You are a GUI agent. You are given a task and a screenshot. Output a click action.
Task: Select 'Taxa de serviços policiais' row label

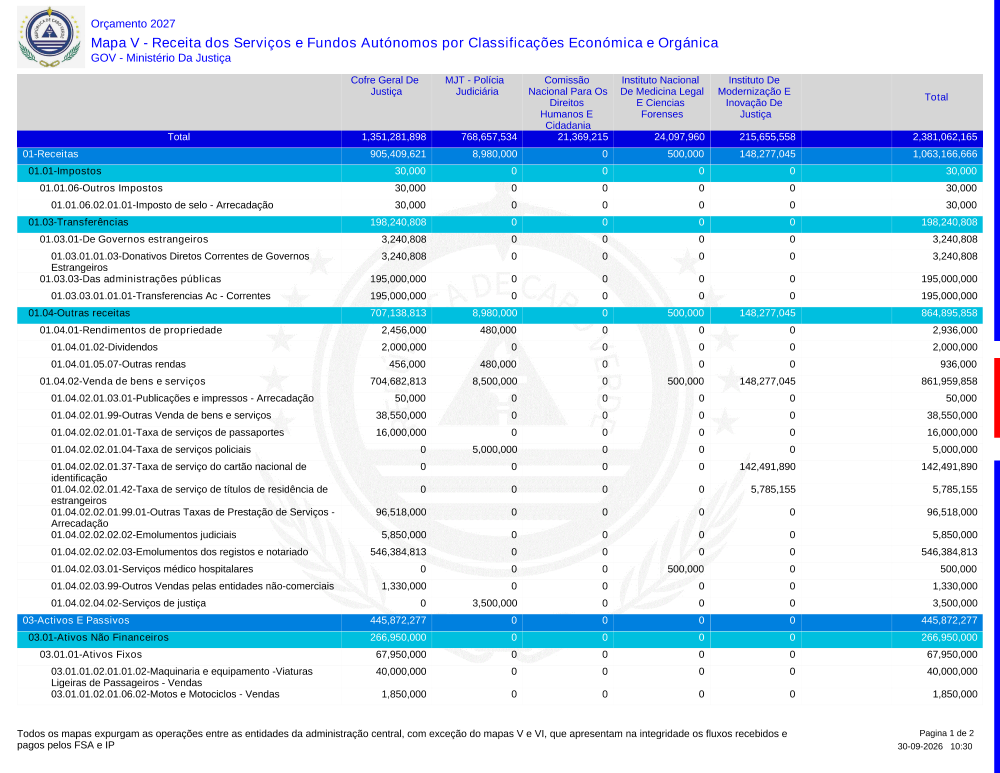151,450
